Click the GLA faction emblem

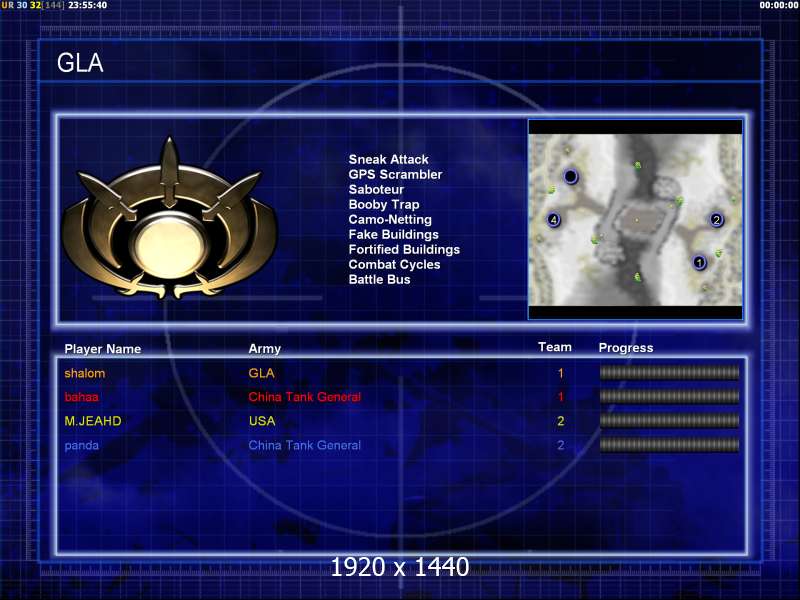(x=169, y=218)
